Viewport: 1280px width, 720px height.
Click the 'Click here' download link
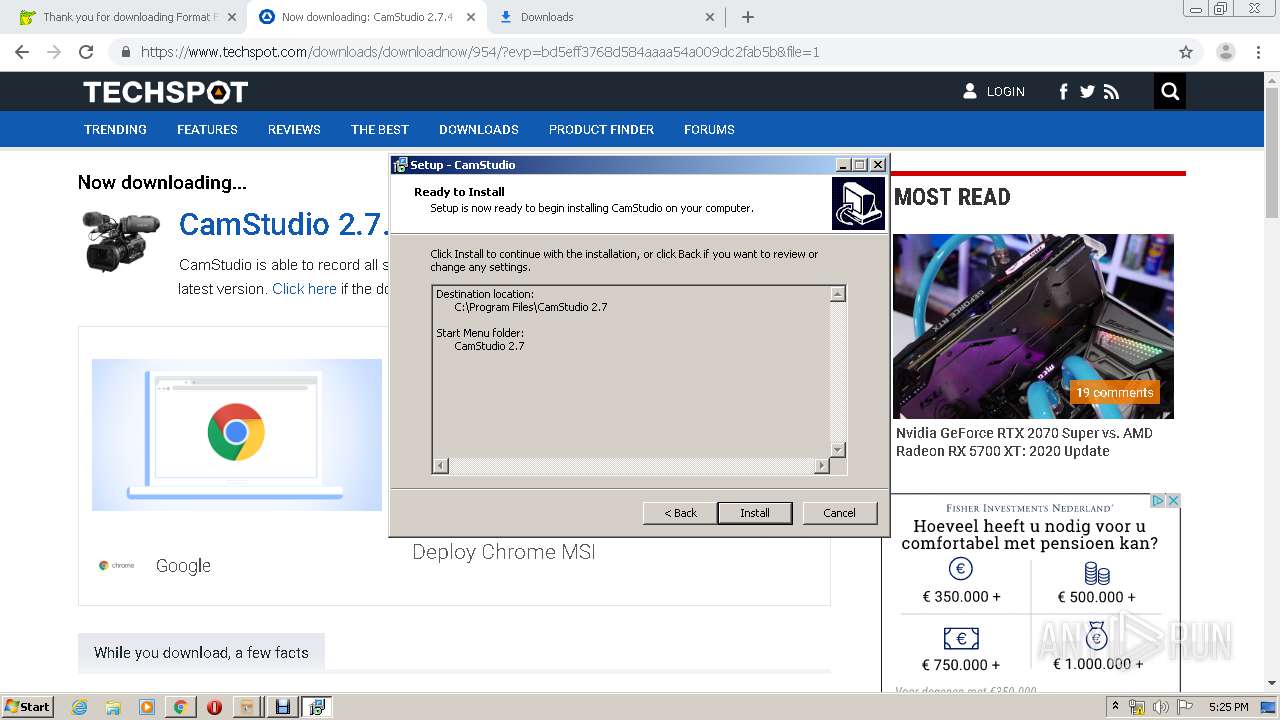tap(304, 289)
